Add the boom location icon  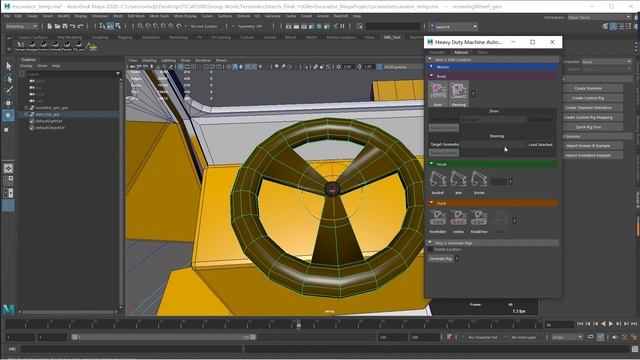[479, 182]
